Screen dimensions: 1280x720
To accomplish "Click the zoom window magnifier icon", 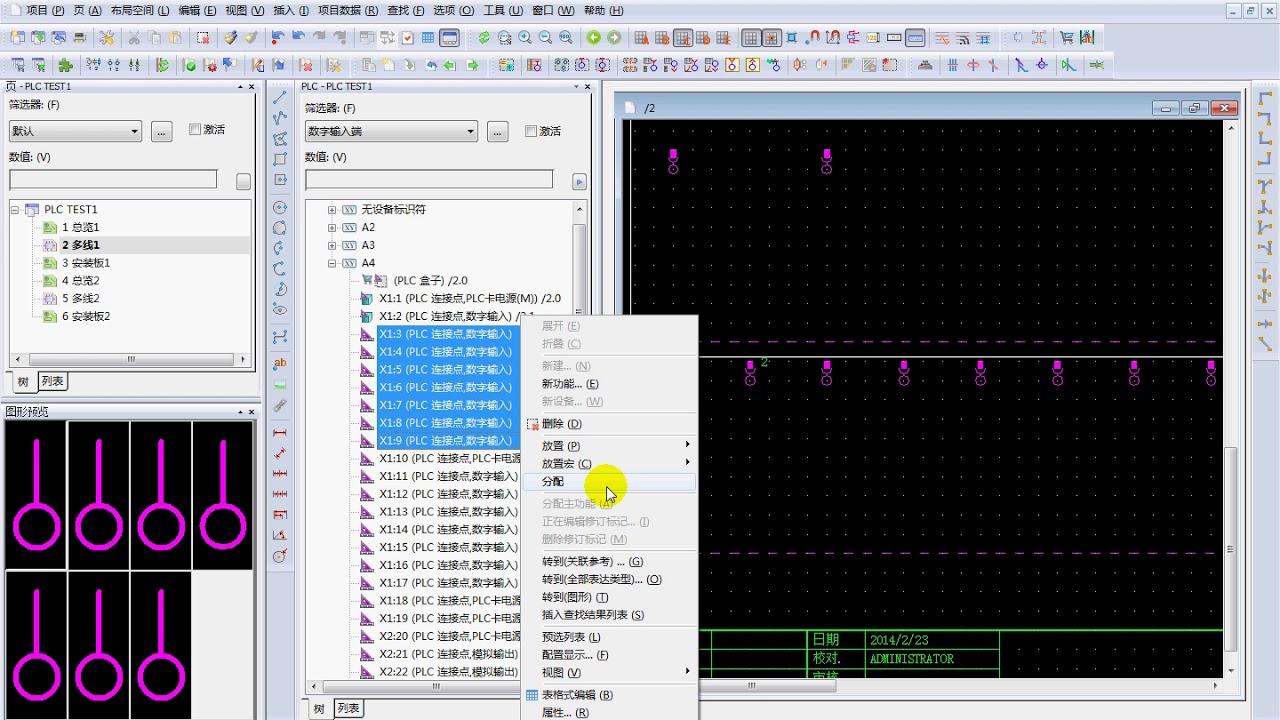I will pos(504,38).
